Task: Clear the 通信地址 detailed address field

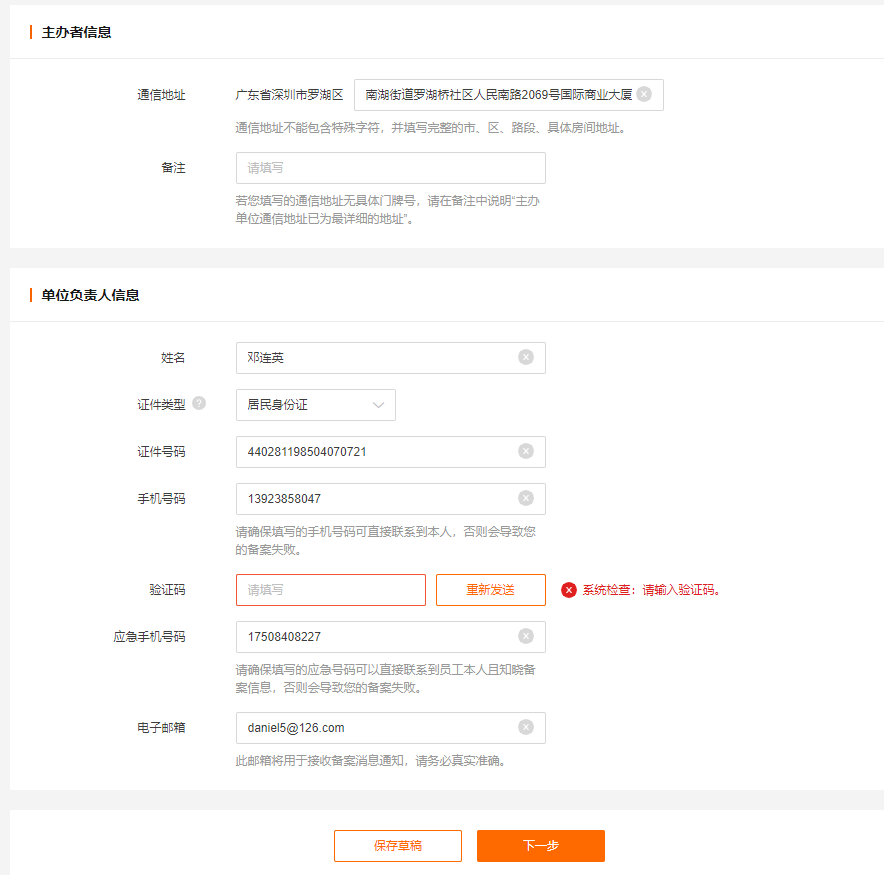Action: [644, 94]
